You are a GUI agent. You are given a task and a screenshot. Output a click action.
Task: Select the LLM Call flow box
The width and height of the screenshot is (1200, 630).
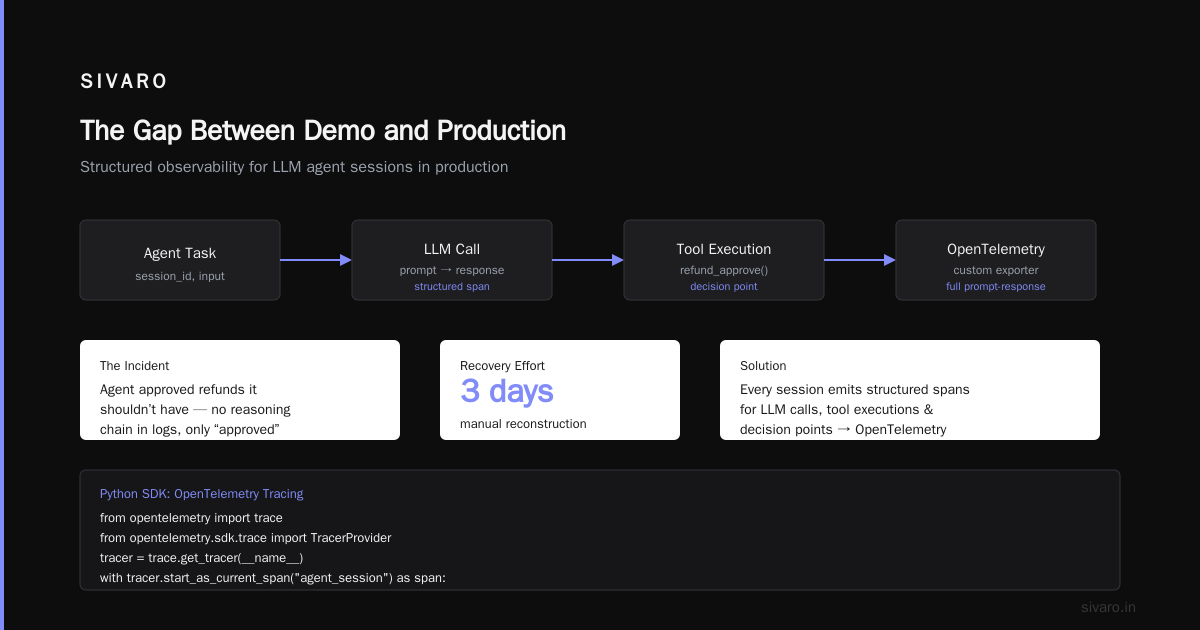coord(452,260)
